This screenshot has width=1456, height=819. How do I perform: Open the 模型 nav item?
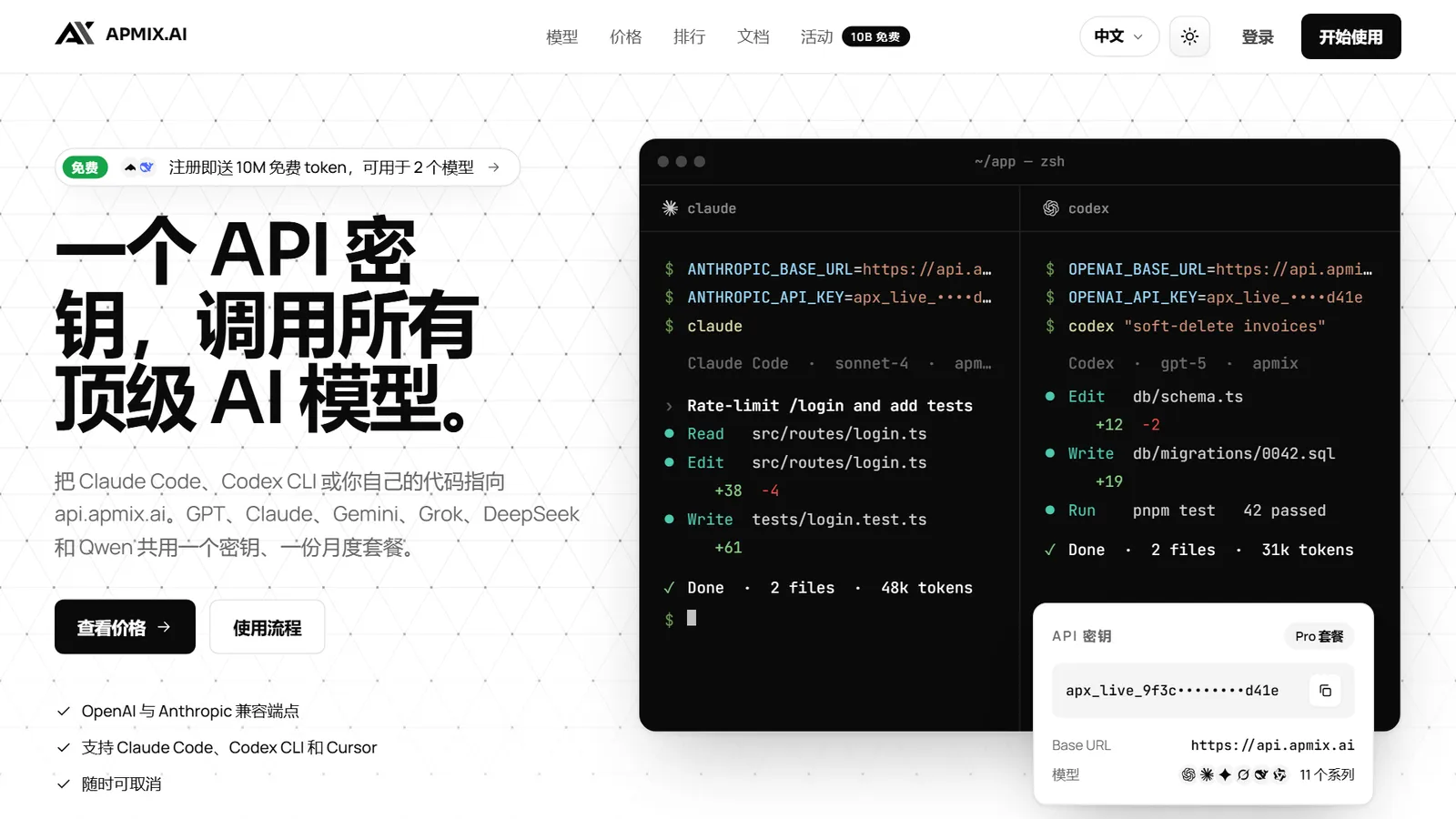coord(561,36)
